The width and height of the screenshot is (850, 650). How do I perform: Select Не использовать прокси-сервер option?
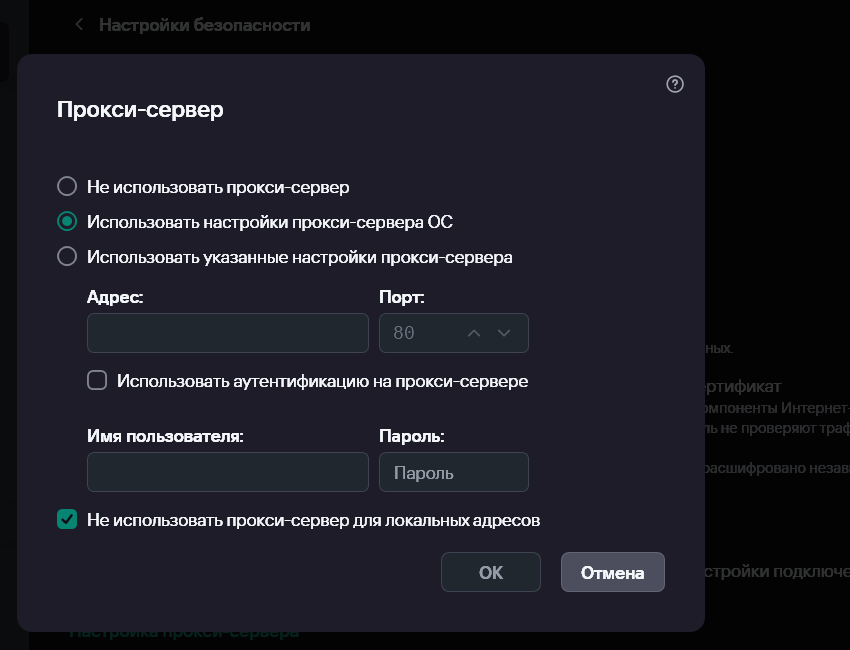click(x=67, y=186)
